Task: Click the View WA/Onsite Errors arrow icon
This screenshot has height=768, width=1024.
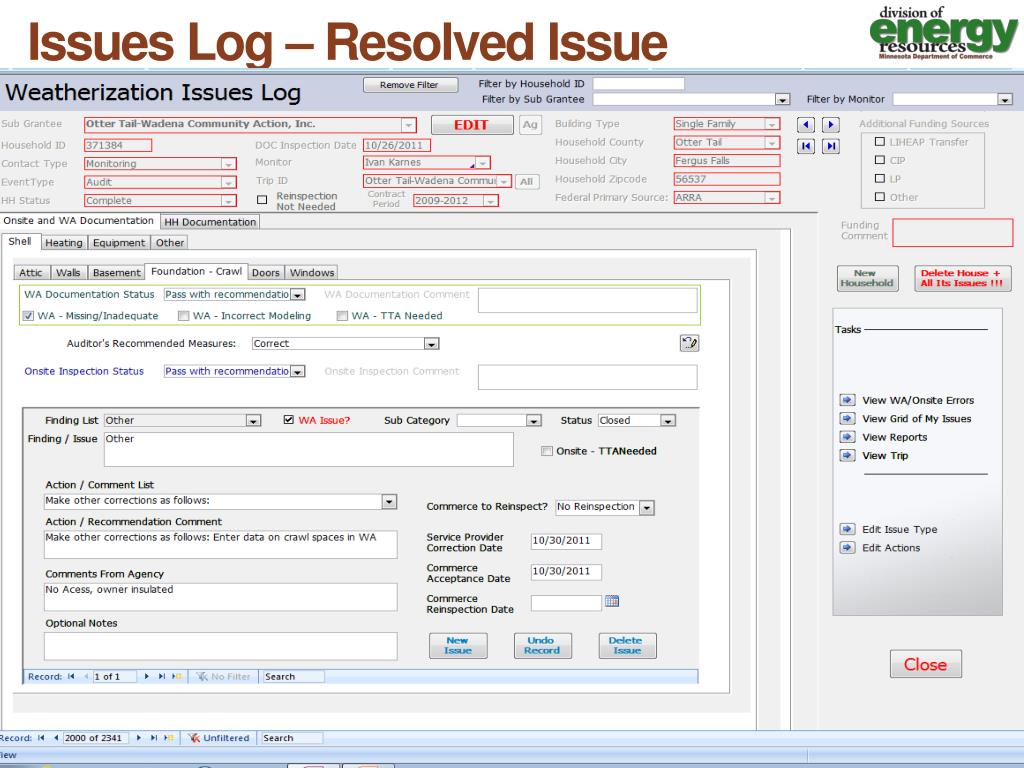Action: pyautogui.click(x=847, y=401)
